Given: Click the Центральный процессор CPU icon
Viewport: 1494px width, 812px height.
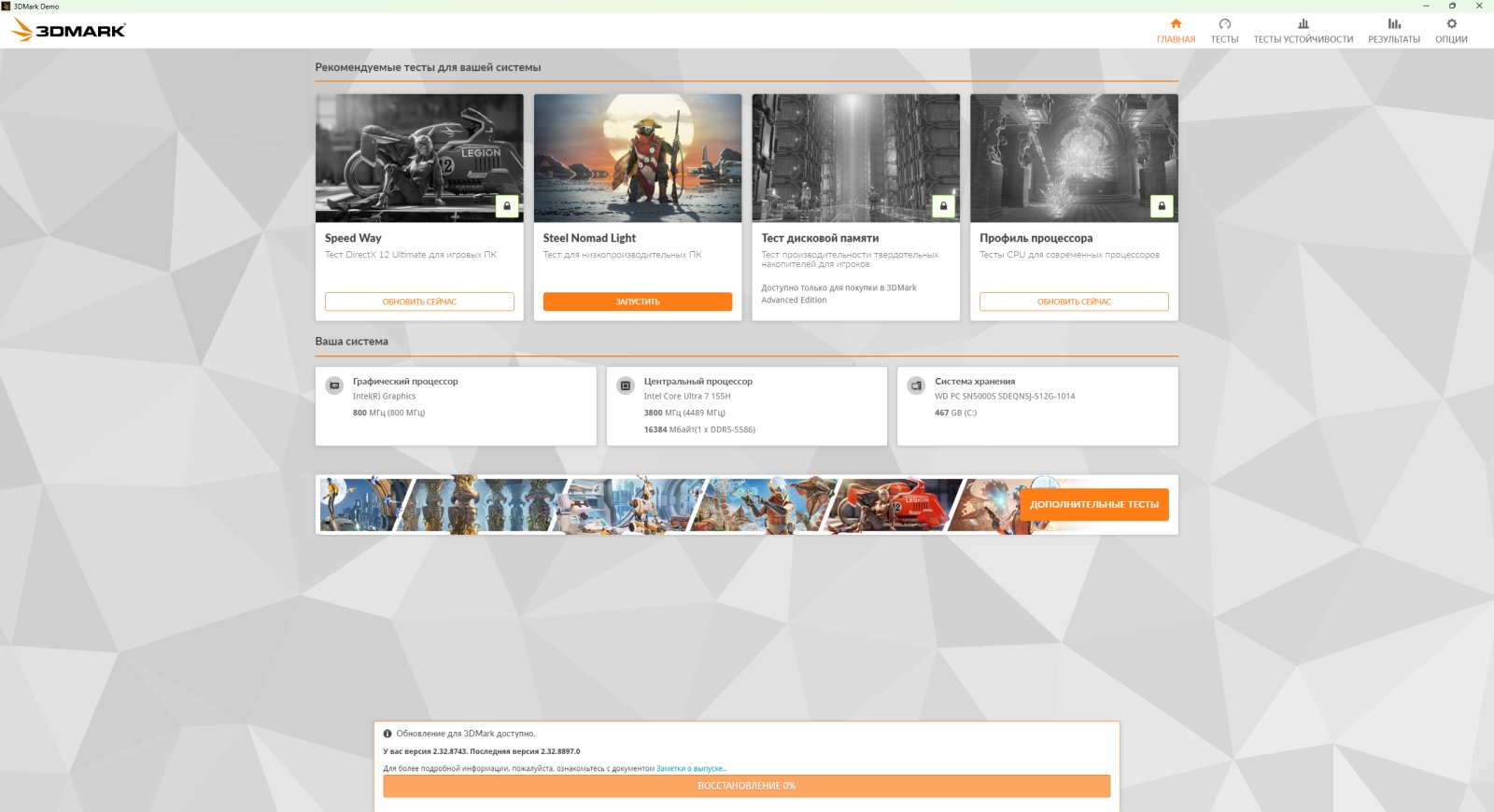Looking at the screenshot, I should (626, 385).
